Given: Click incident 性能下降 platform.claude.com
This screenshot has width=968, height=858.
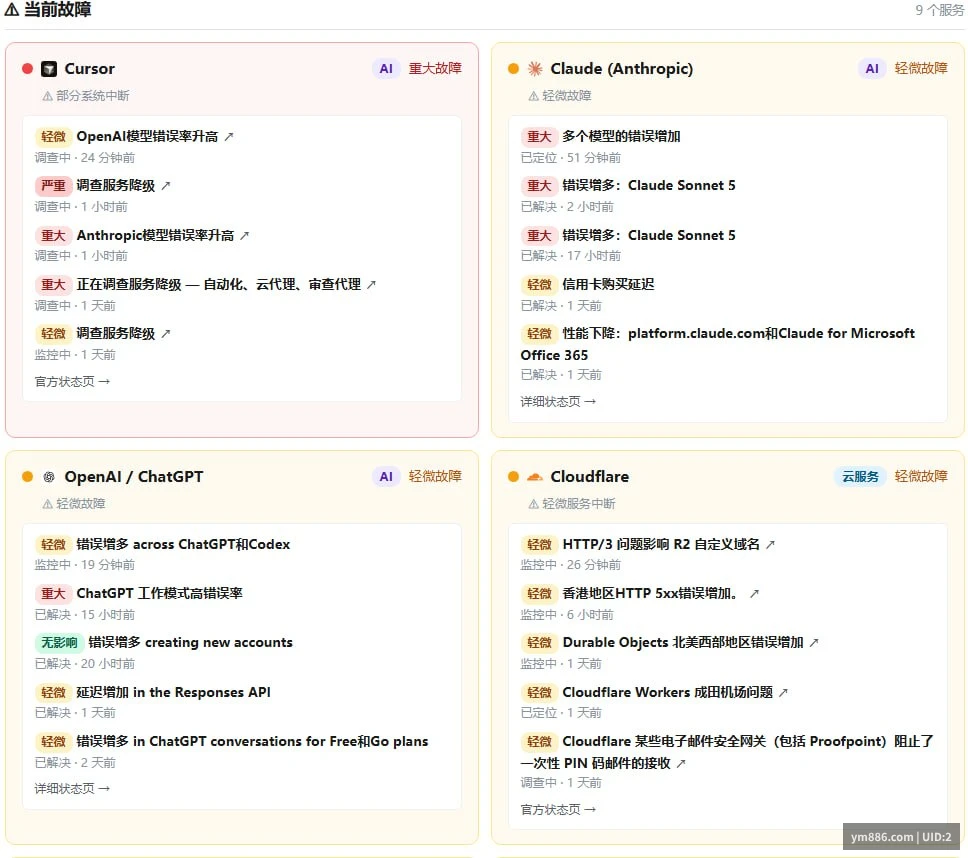Looking at the screenshot, I should (718, 344).
